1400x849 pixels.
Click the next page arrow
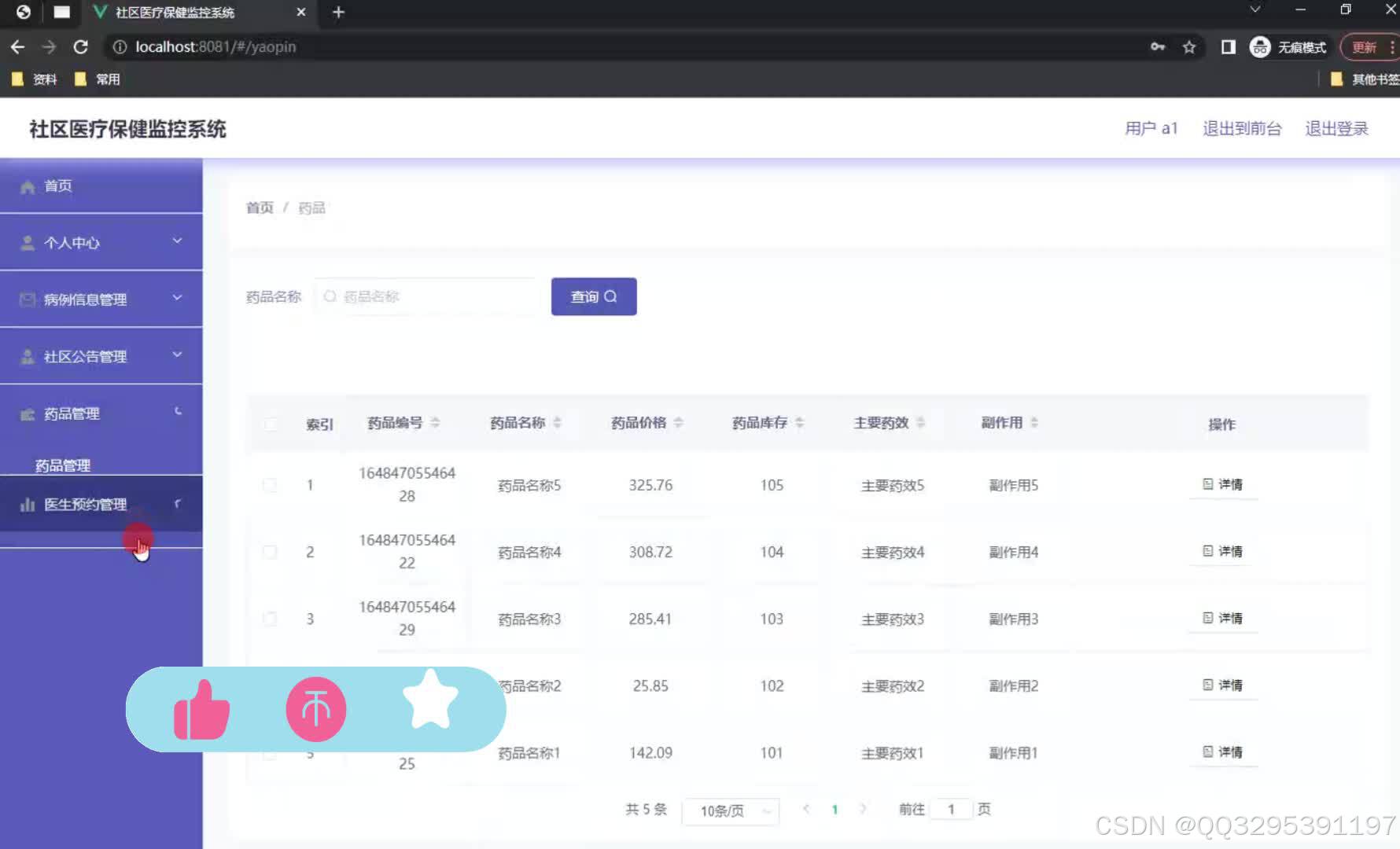[x=863, y=809]
